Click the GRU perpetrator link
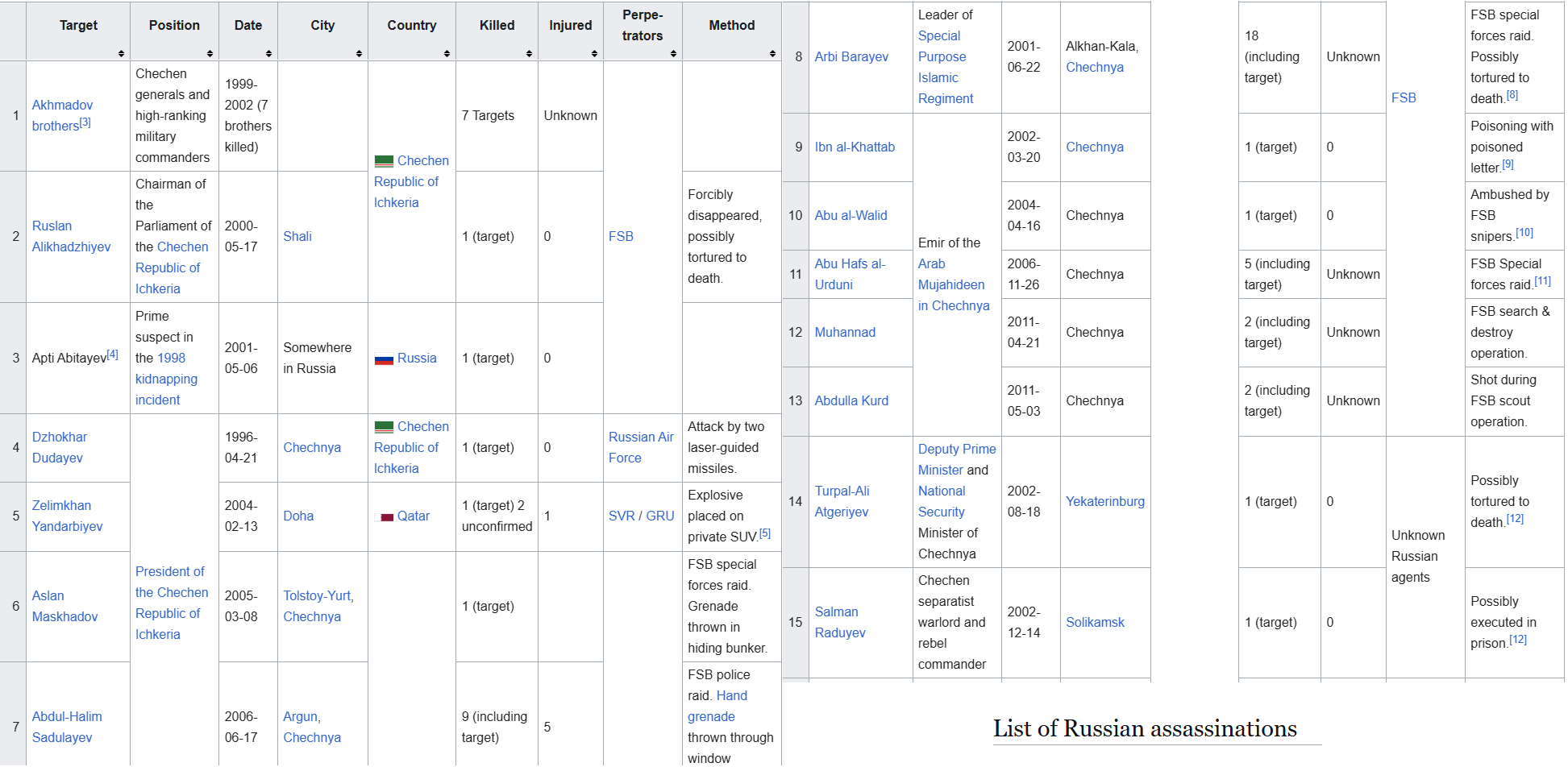The width and height of the screenshot is (1568, 767). [x=660, y=516]
